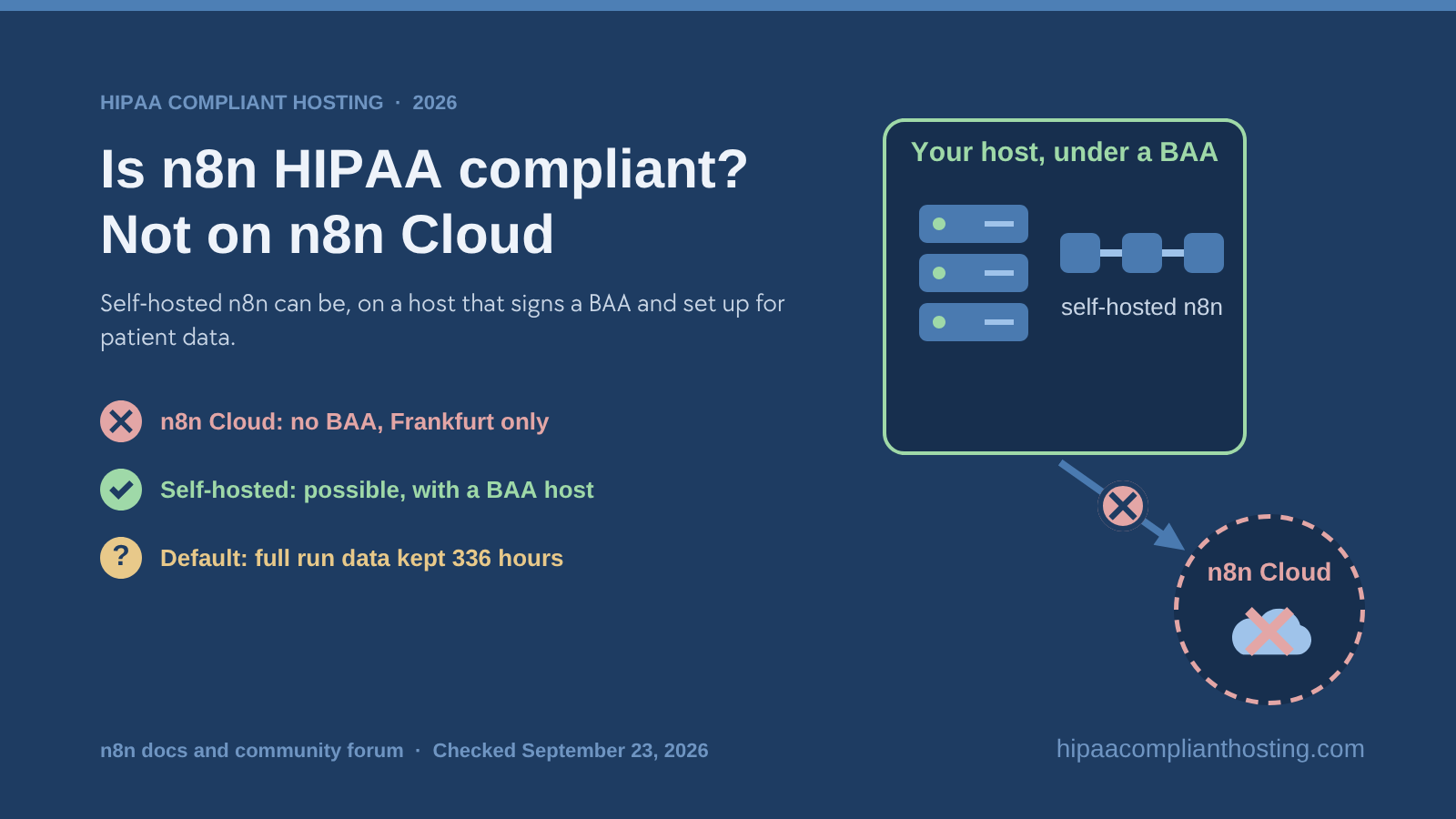Screen dimensions: 1456x819
Task: Click 'Checked September 23, 2026' text
Action: 571,751
